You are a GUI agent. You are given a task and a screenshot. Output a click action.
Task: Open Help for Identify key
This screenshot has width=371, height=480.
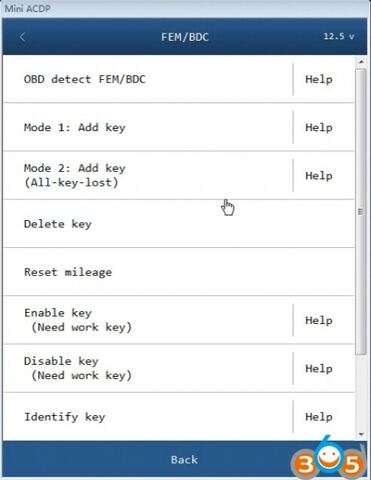click(319, 417)
